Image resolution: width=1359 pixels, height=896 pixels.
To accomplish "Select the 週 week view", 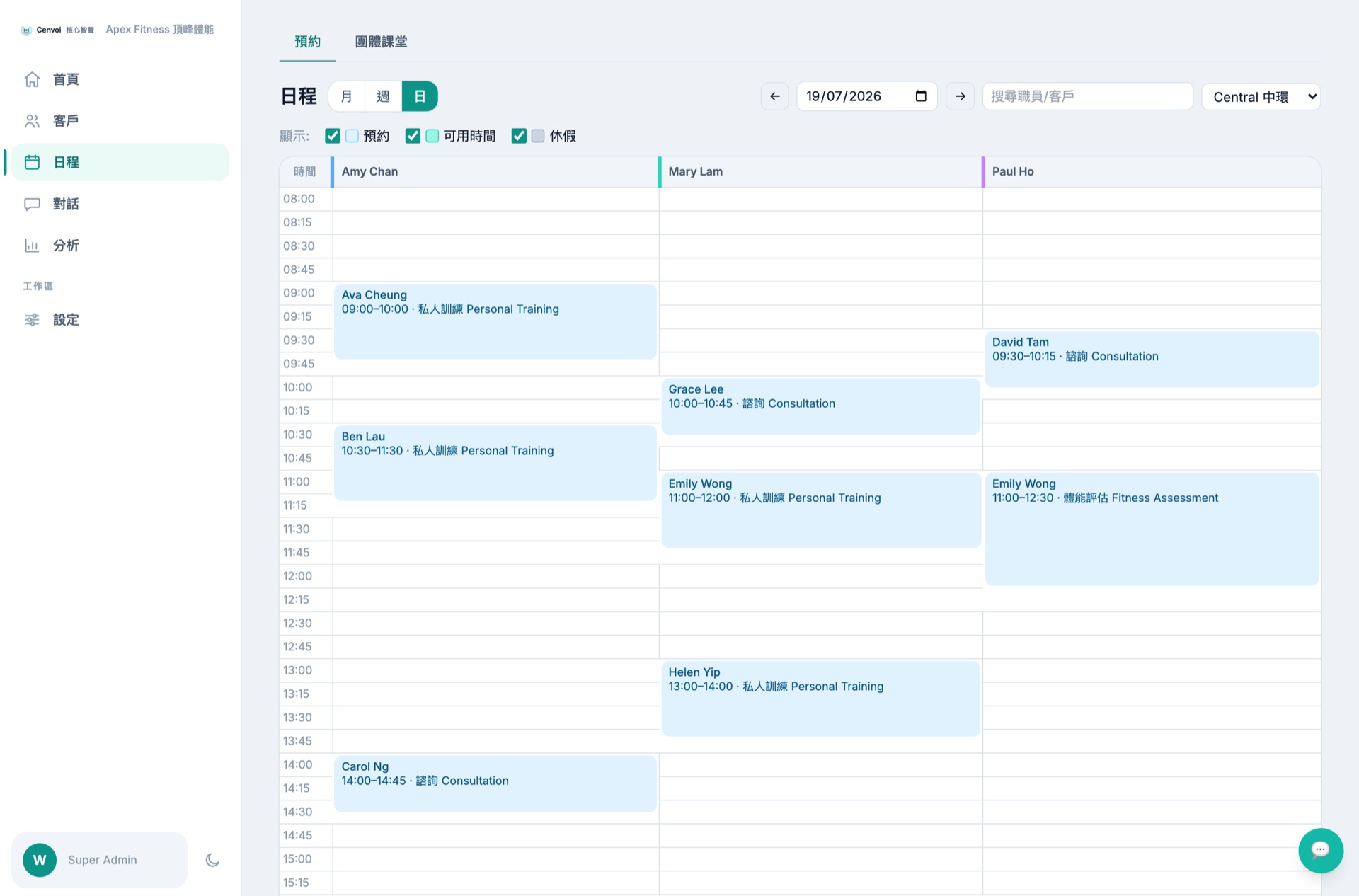I will [383, 96].
